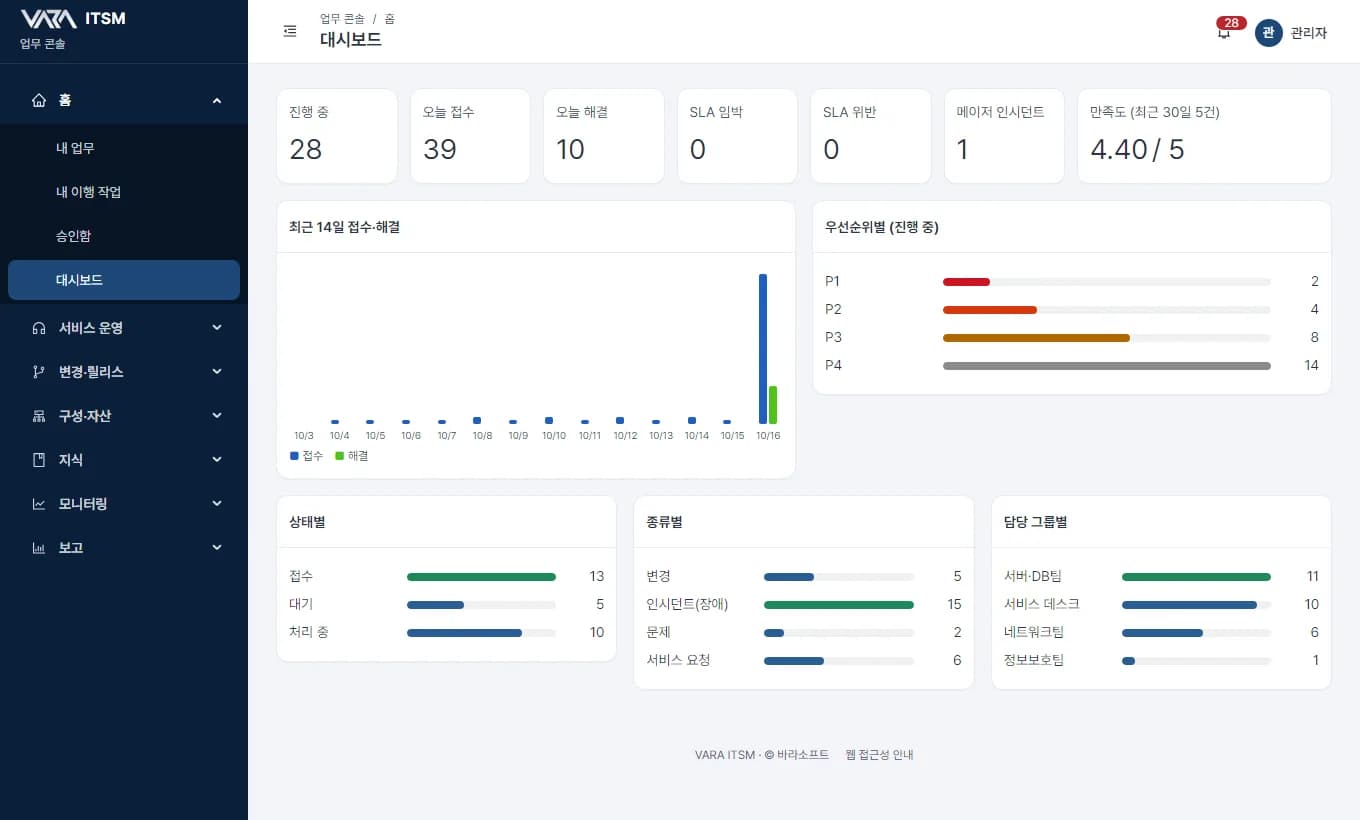The width and height of the screenshot is (1360, 820).
Task: Click the headset icon for 서비스 운영
Action: click(39, 328)
